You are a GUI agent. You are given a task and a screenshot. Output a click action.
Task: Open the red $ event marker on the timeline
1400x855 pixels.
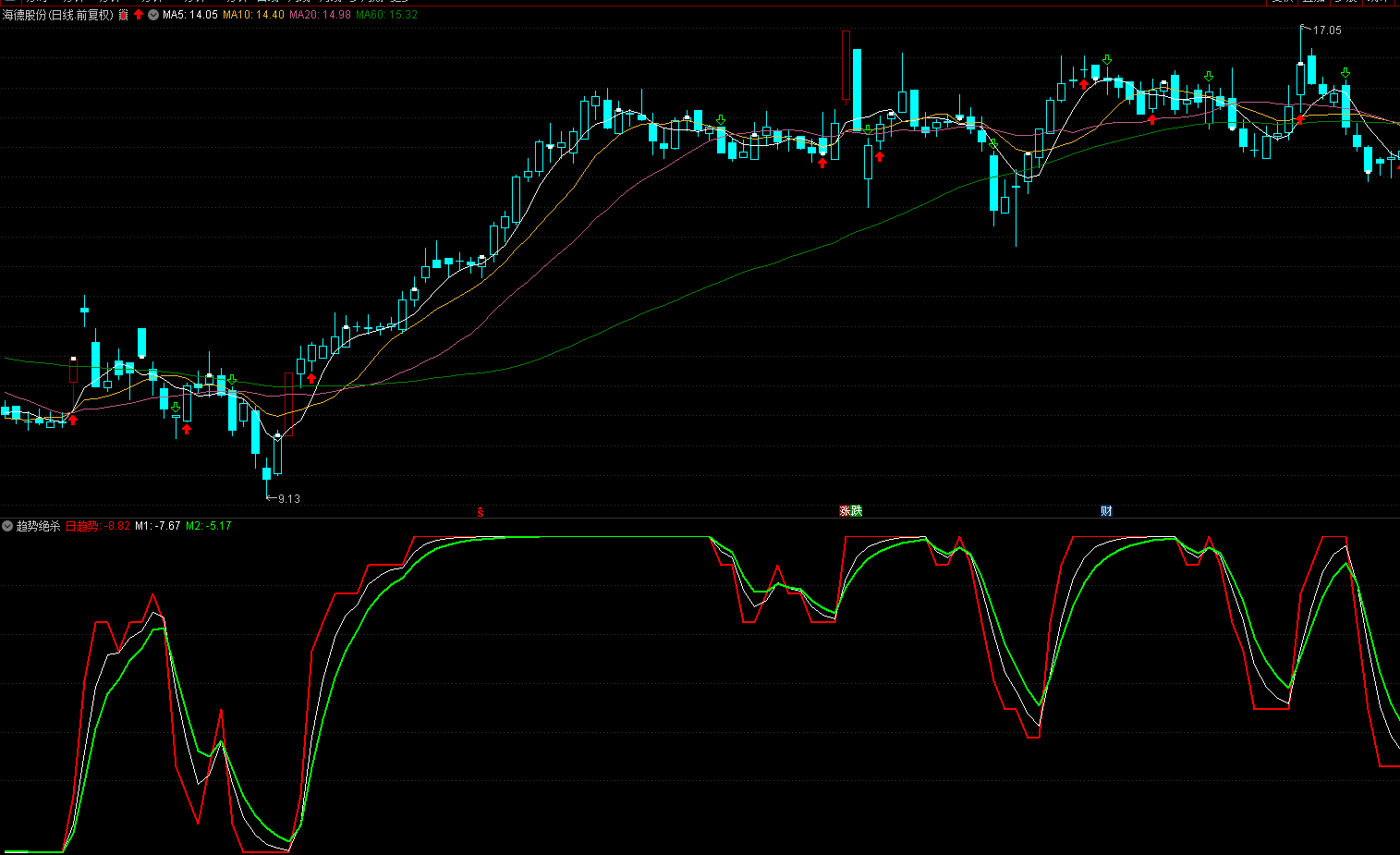pyautogui.click(x=481, y=511)
